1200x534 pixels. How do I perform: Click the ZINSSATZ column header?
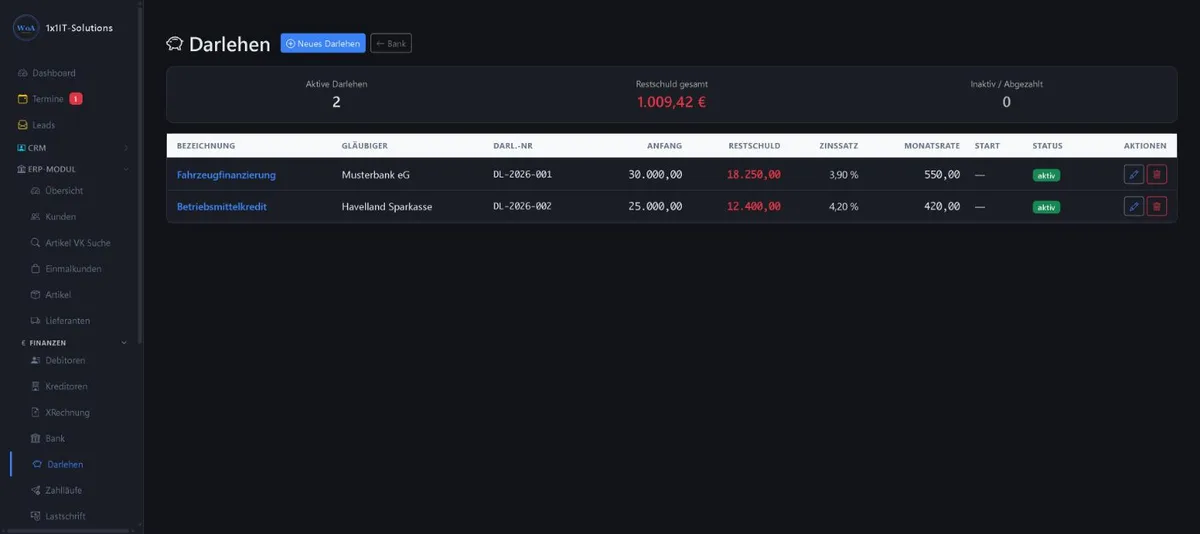pos(838,146)
